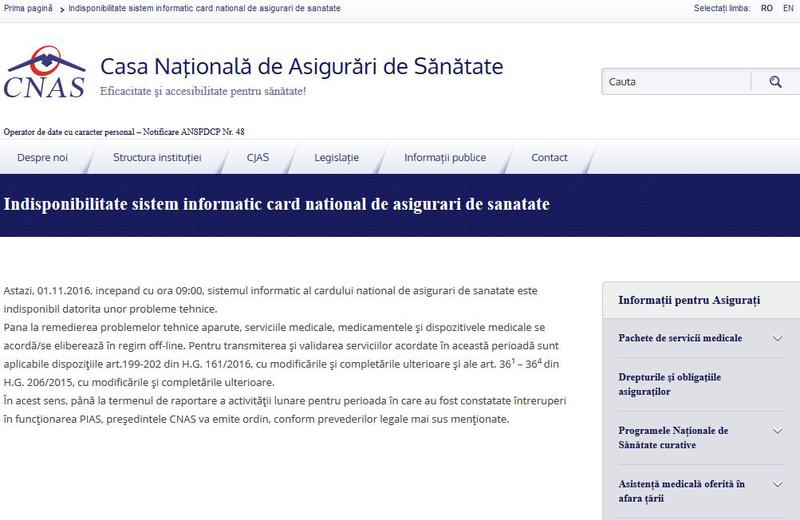Open the Contact menu item
800x520 pixels.
tap(549, 158)
